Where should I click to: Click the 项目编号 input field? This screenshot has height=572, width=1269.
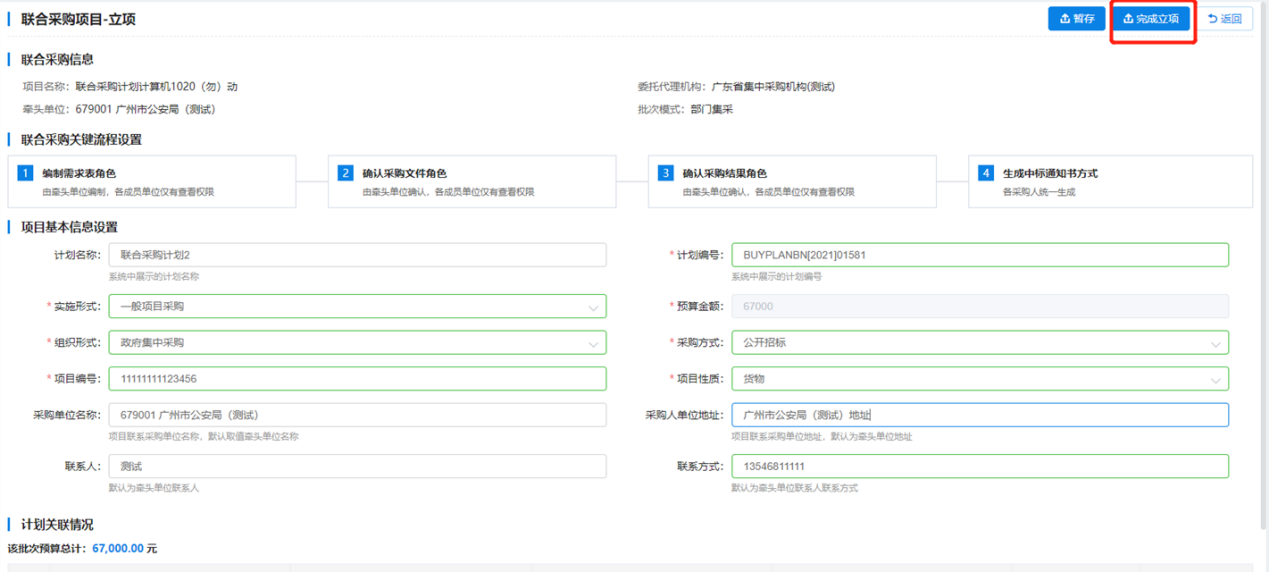(357, 379)
